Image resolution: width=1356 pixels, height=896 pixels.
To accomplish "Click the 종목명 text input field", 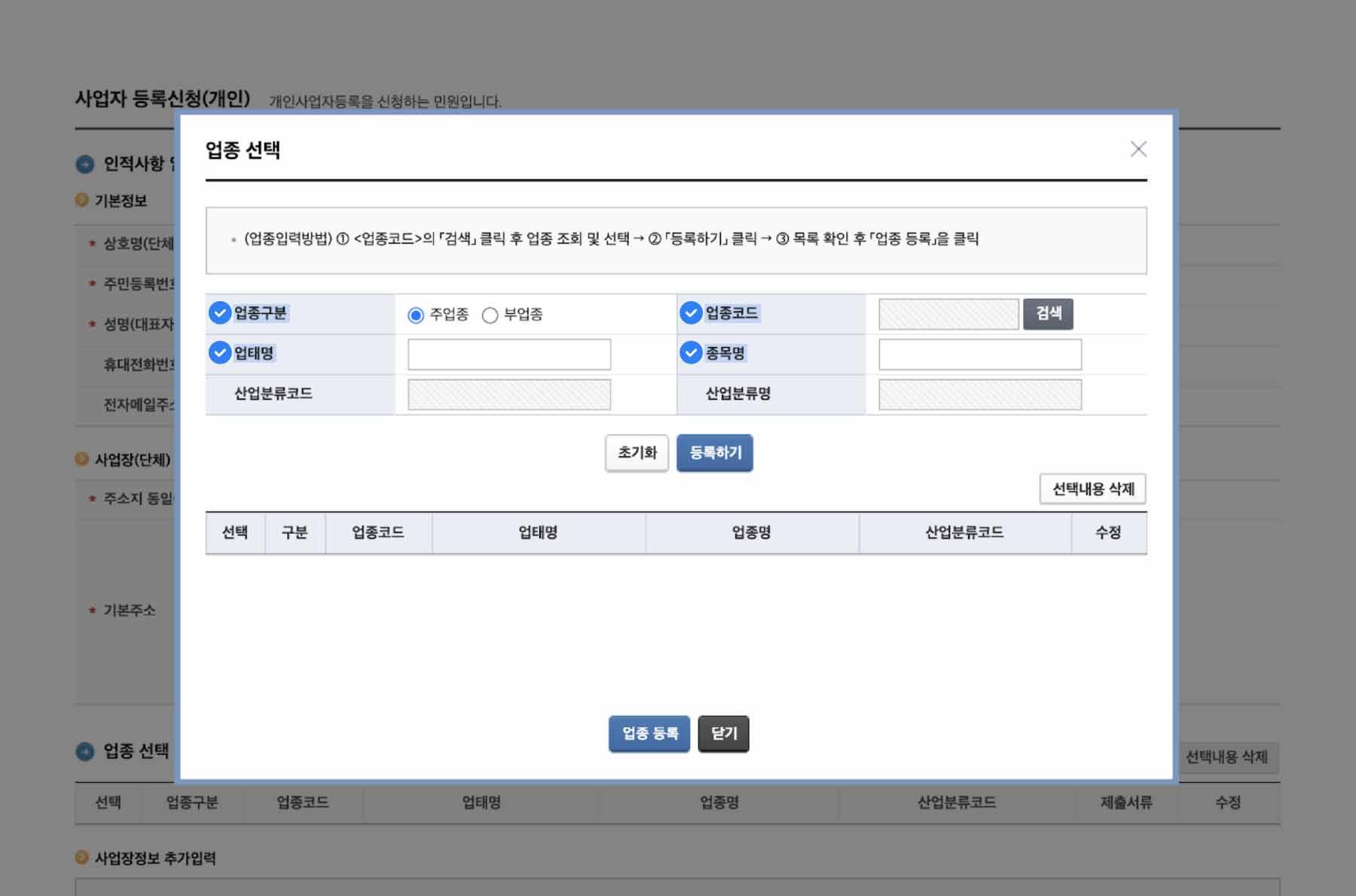I will coord(979,355).
